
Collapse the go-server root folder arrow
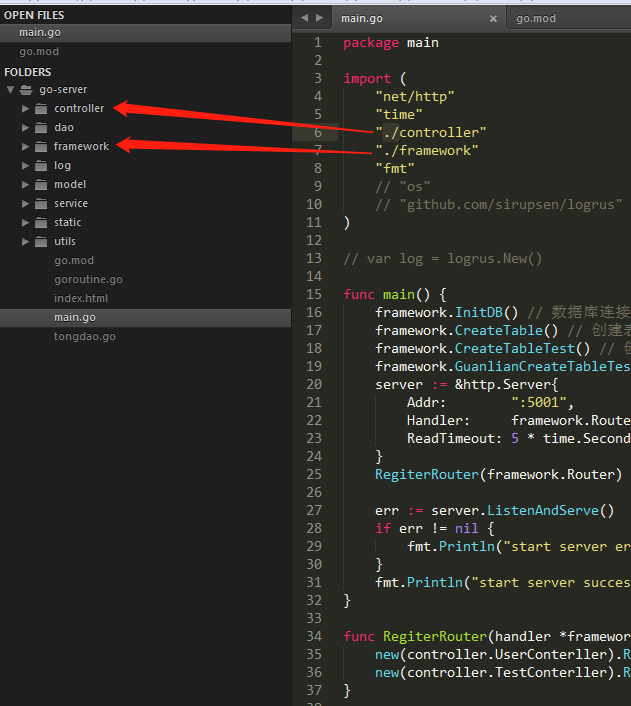click(x=10, y=89)
